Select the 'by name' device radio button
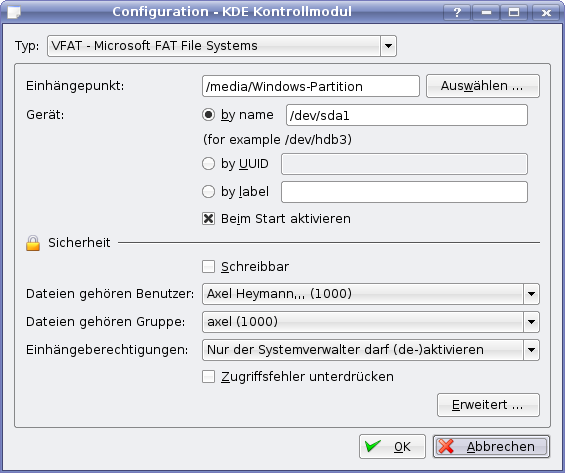 coord(208,115)
